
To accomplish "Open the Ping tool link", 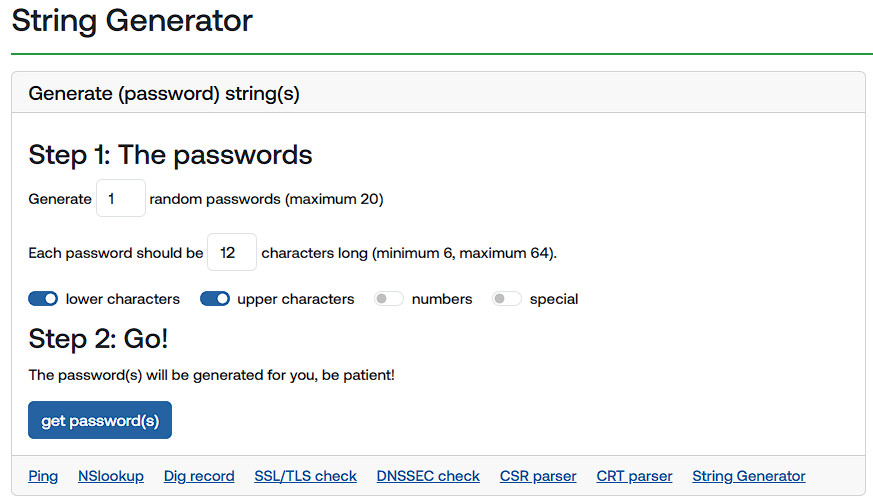I will point(43,476).
